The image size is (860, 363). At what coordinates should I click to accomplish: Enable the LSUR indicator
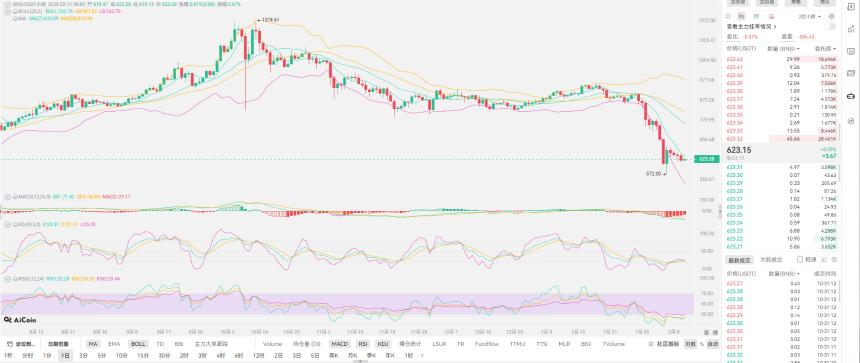(439, 344)
